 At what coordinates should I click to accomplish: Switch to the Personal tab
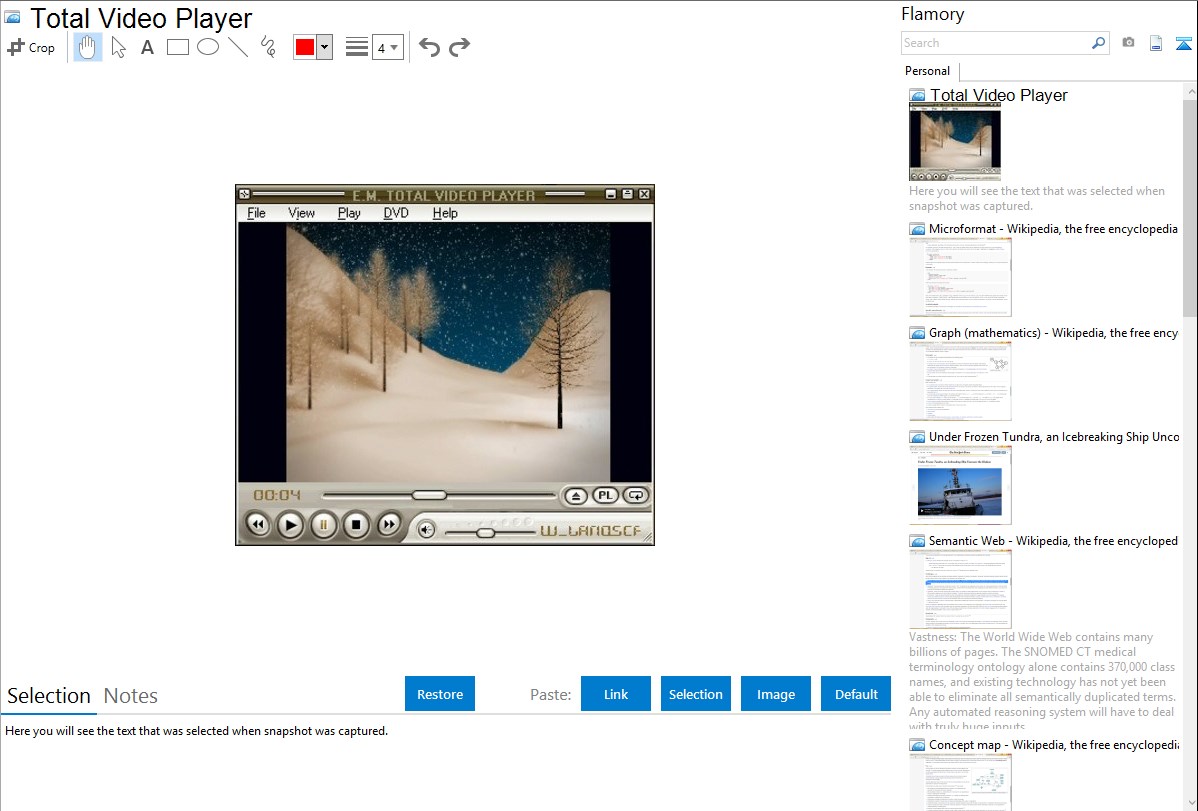pyautogui.click(x=928, y=71)
